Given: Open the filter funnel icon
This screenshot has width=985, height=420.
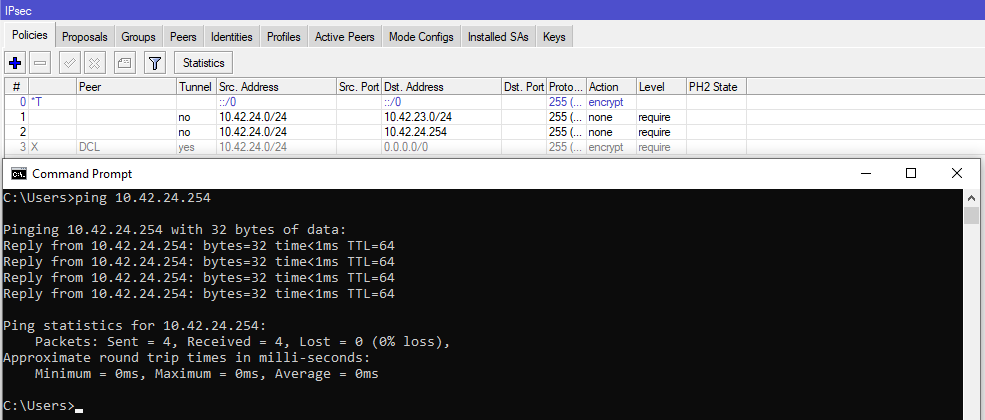Looking at the screenshot, I should pos(155,63).
